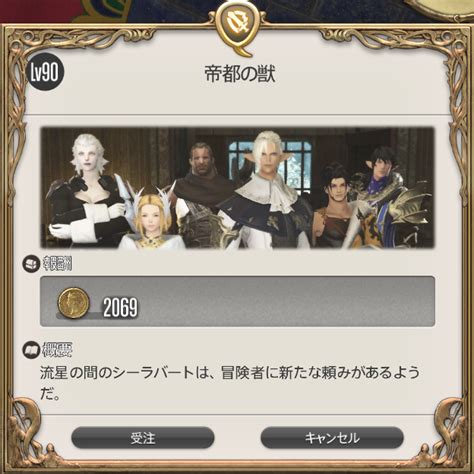474x474 pixels.
Task: Click the gold gil coin icon
Action: 74,303
